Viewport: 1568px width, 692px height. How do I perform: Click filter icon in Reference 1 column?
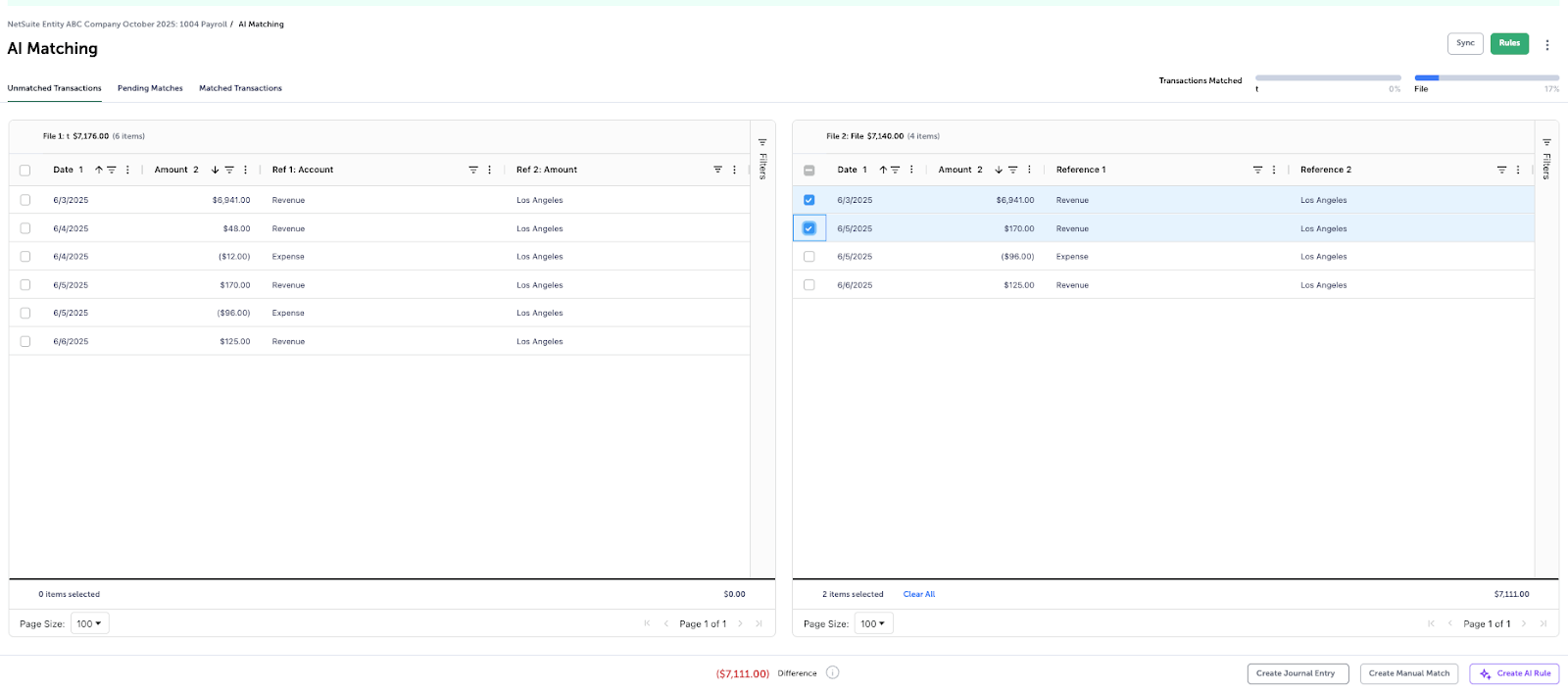coord(1257,170)
